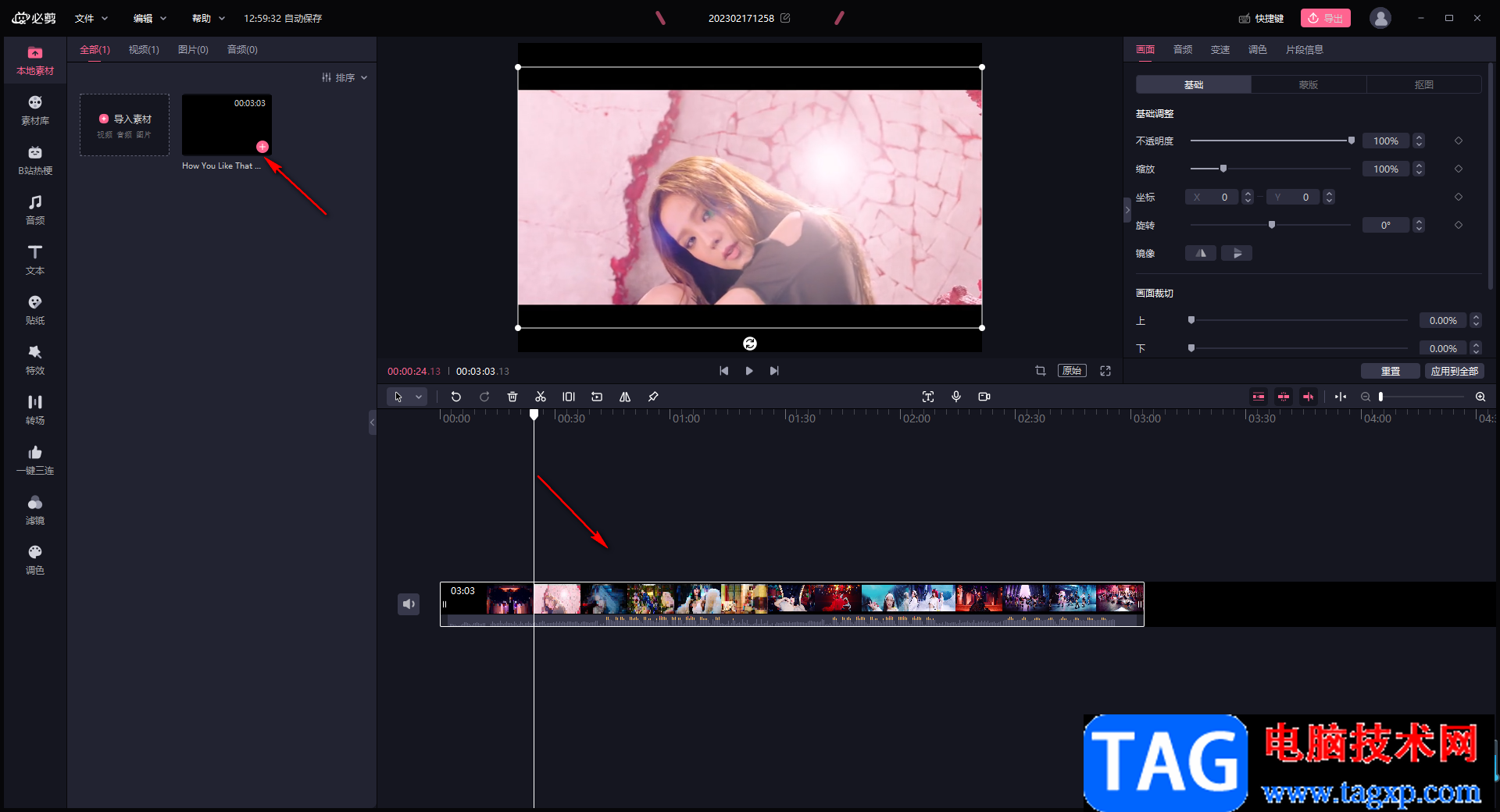This screenshot has width=1500, height=812.
Task: Switch to 图片(0) media tab
Action: point(193,49)
